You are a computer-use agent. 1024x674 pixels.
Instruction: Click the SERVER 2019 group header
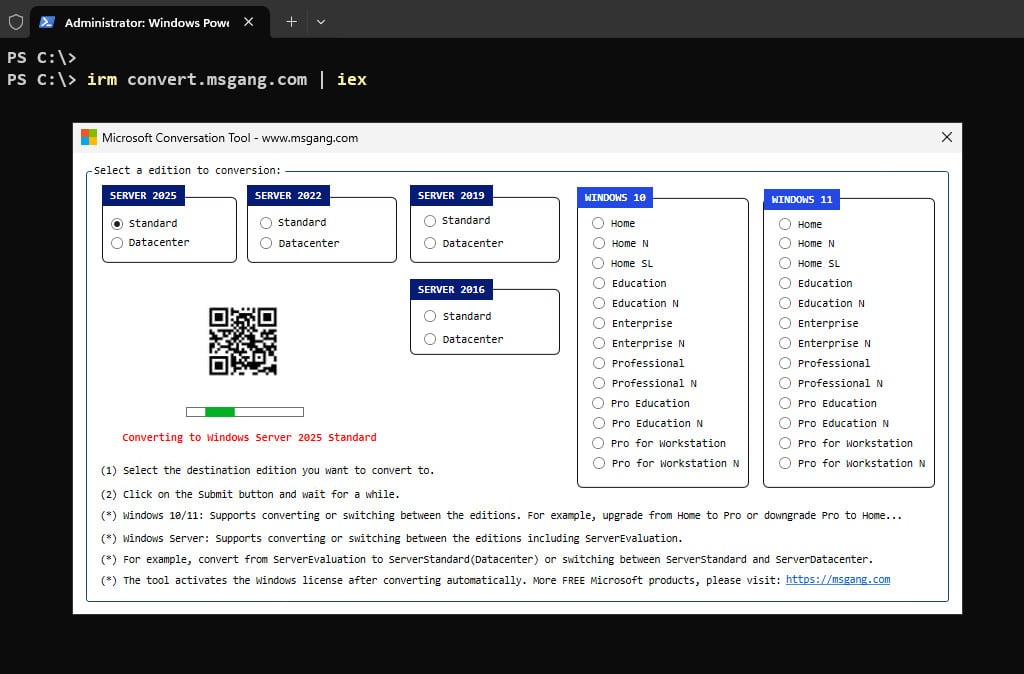tap(451, 195)
